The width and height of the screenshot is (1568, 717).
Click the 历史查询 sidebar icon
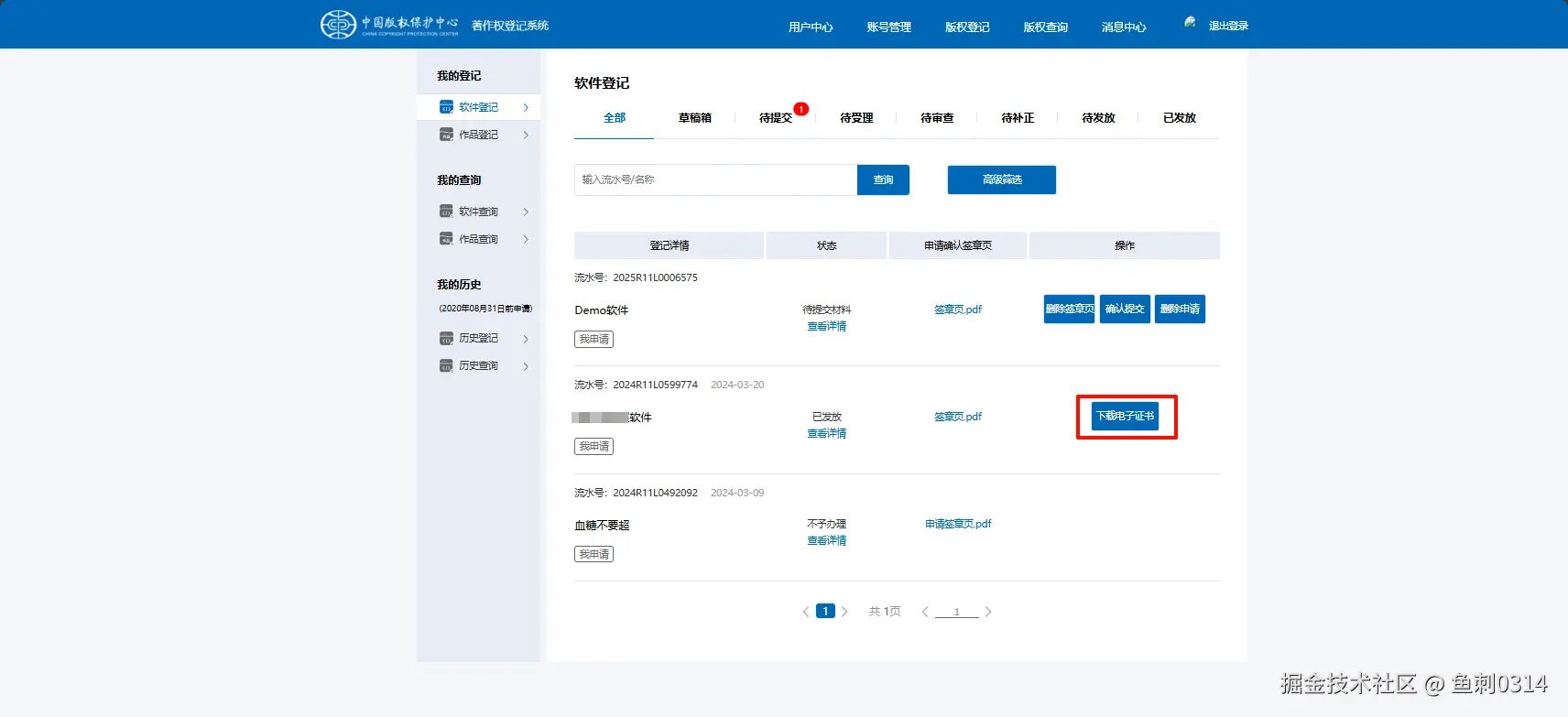pyautogui.click(x=446, y=365)
